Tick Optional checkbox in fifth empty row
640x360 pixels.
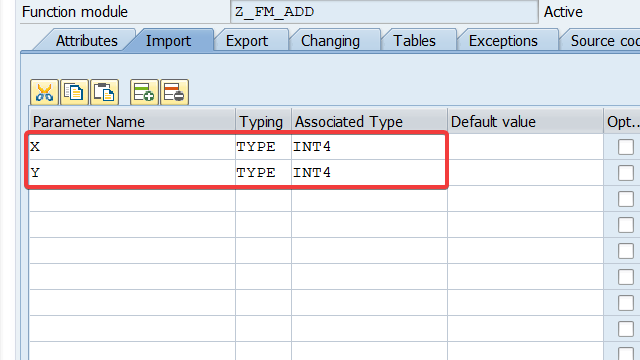(x=626, y=303)
